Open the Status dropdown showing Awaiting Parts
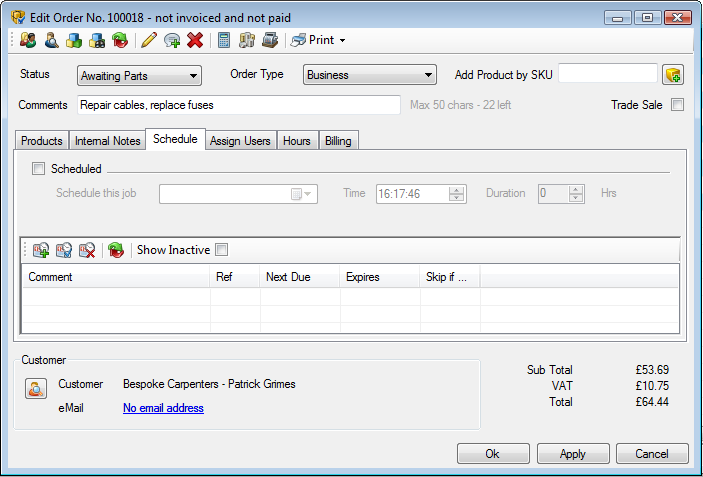Image resolution: width=703 pixels, height=477 pixels. (139, 75)
